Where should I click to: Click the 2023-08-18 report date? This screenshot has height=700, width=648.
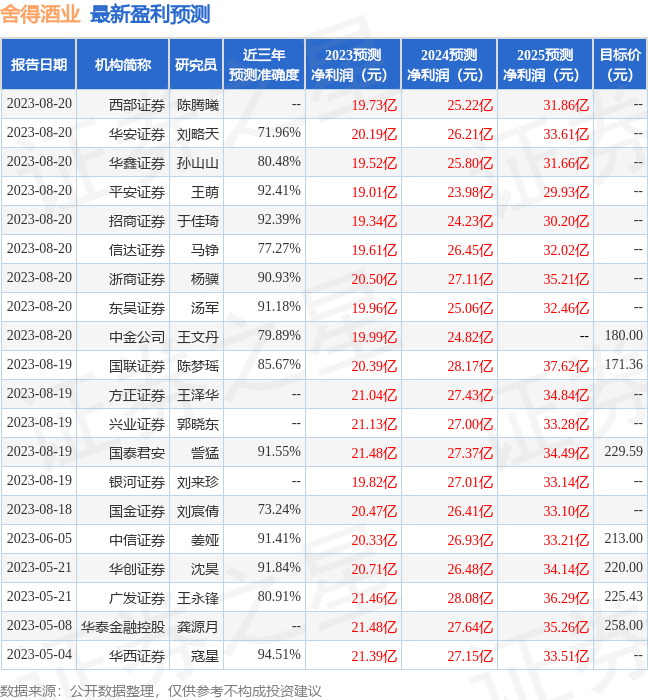click(x=39, y=509)
